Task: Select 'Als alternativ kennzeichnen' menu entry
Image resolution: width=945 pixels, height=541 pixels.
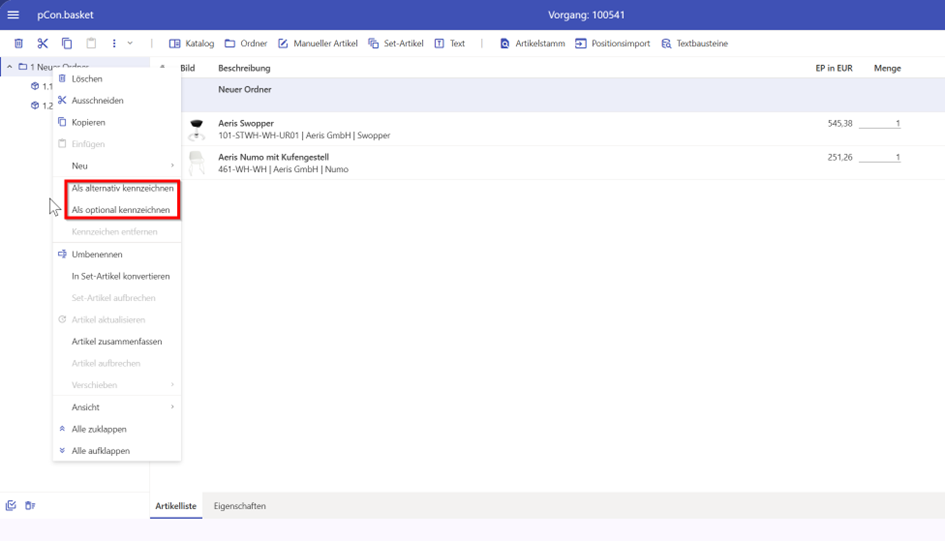Action: [x=122, y=188]
